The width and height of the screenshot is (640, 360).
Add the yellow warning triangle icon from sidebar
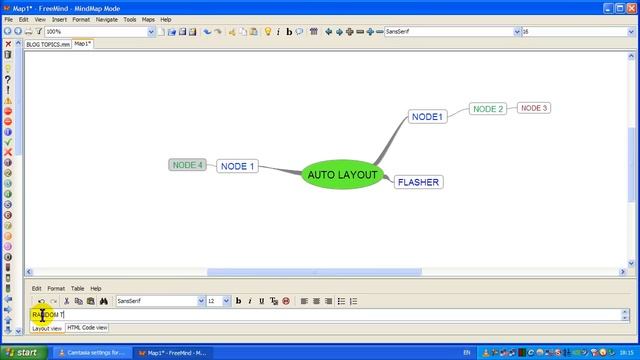coord(8,101)
